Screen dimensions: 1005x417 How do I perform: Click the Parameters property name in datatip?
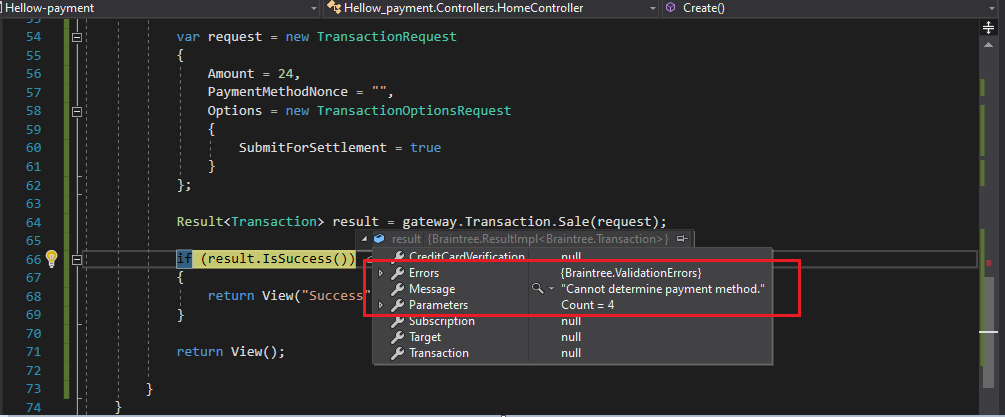coord(438,306)
